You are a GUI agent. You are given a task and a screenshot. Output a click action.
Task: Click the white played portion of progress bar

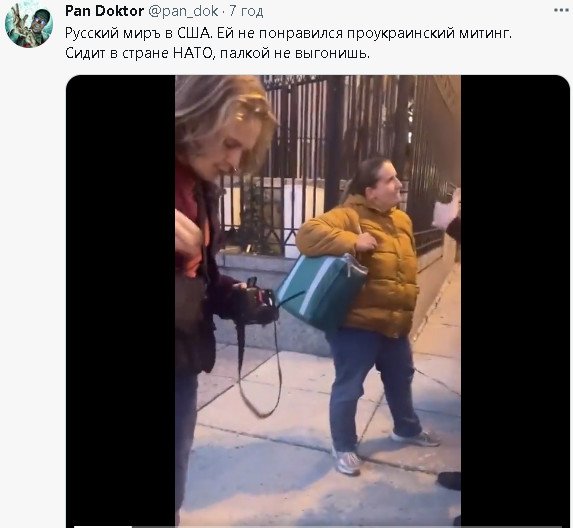click(103, 527)
